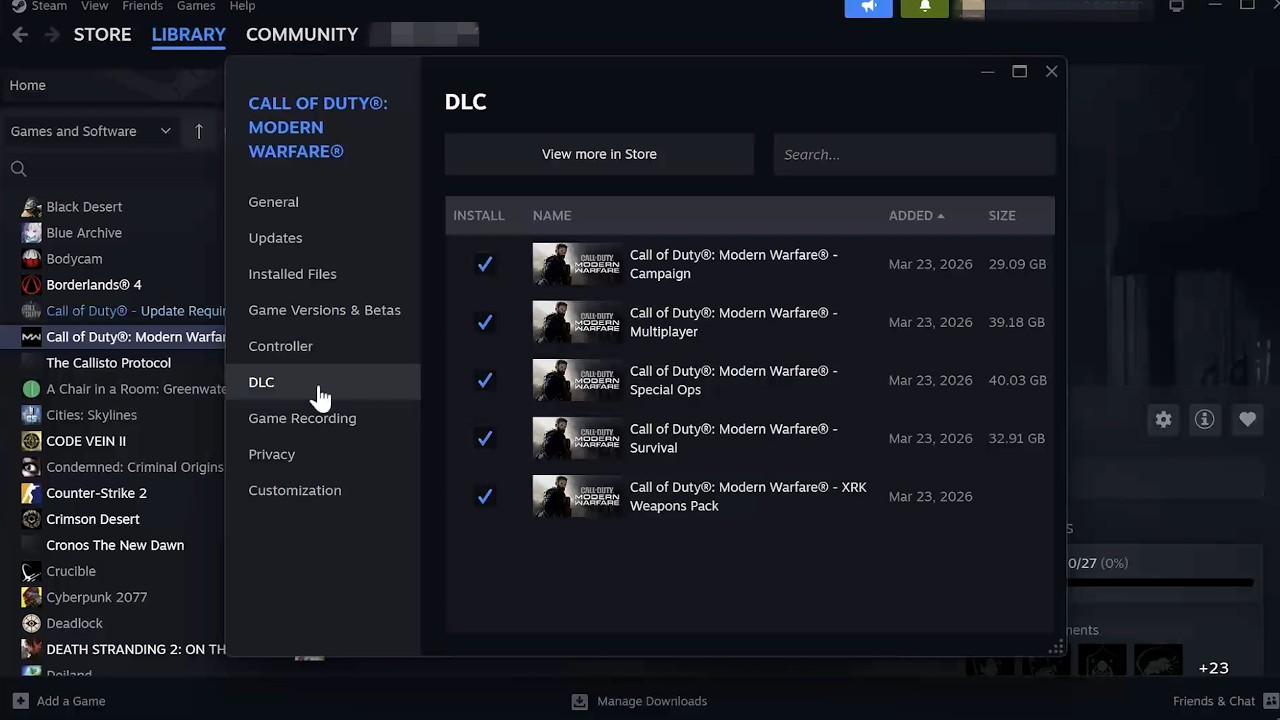1280x720 pixels.
Task: Select Bodycam in the library list
Action: click(74, 259)
